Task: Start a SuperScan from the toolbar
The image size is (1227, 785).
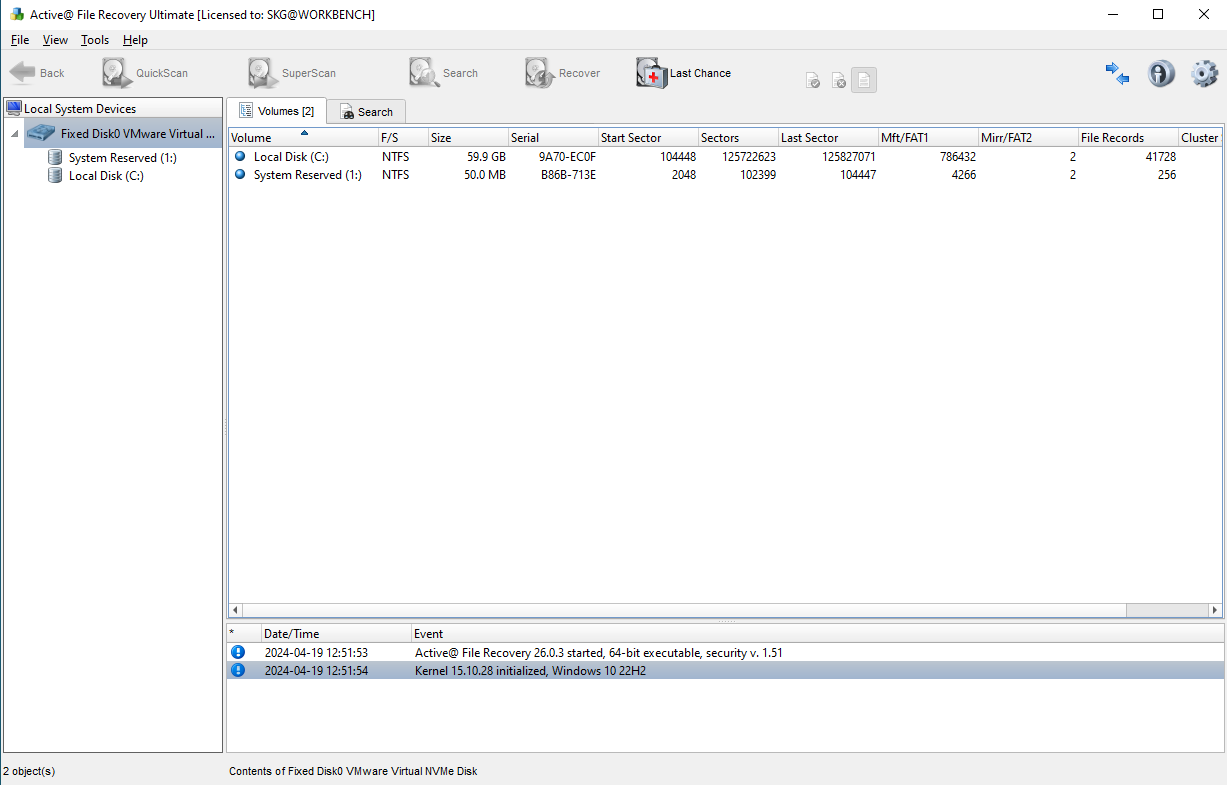Action: [x=292, y=73]
